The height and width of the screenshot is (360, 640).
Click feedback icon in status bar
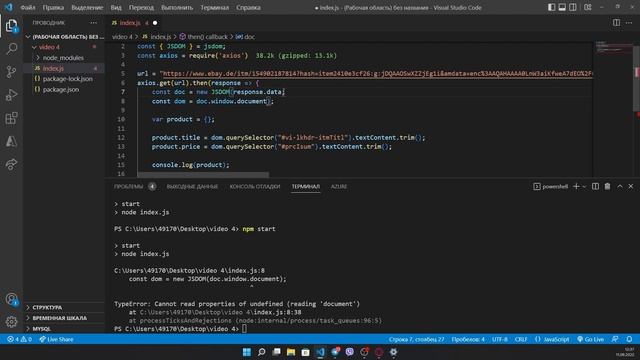point(615,339)
